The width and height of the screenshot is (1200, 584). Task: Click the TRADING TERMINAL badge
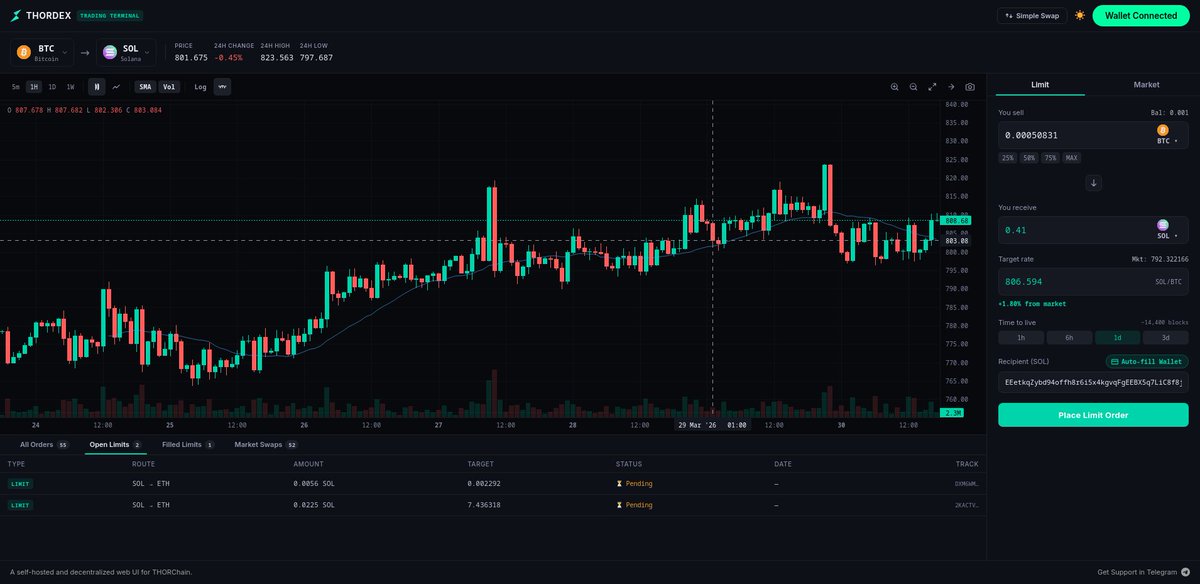pos(111,15)
